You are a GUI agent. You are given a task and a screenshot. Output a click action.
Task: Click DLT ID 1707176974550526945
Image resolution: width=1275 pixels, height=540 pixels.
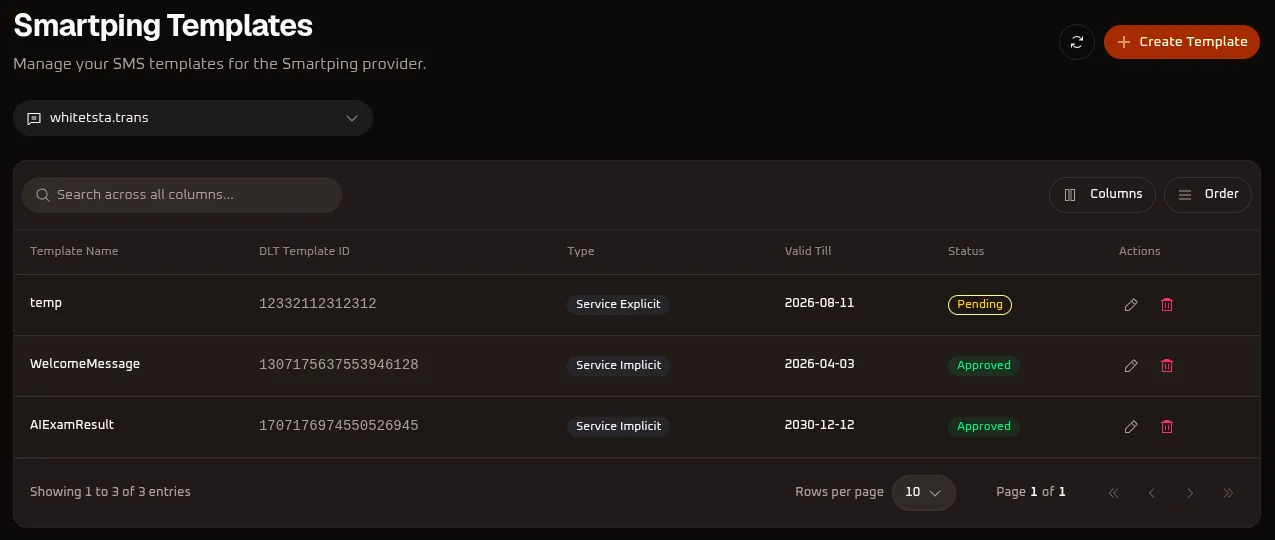pos(339,426)
